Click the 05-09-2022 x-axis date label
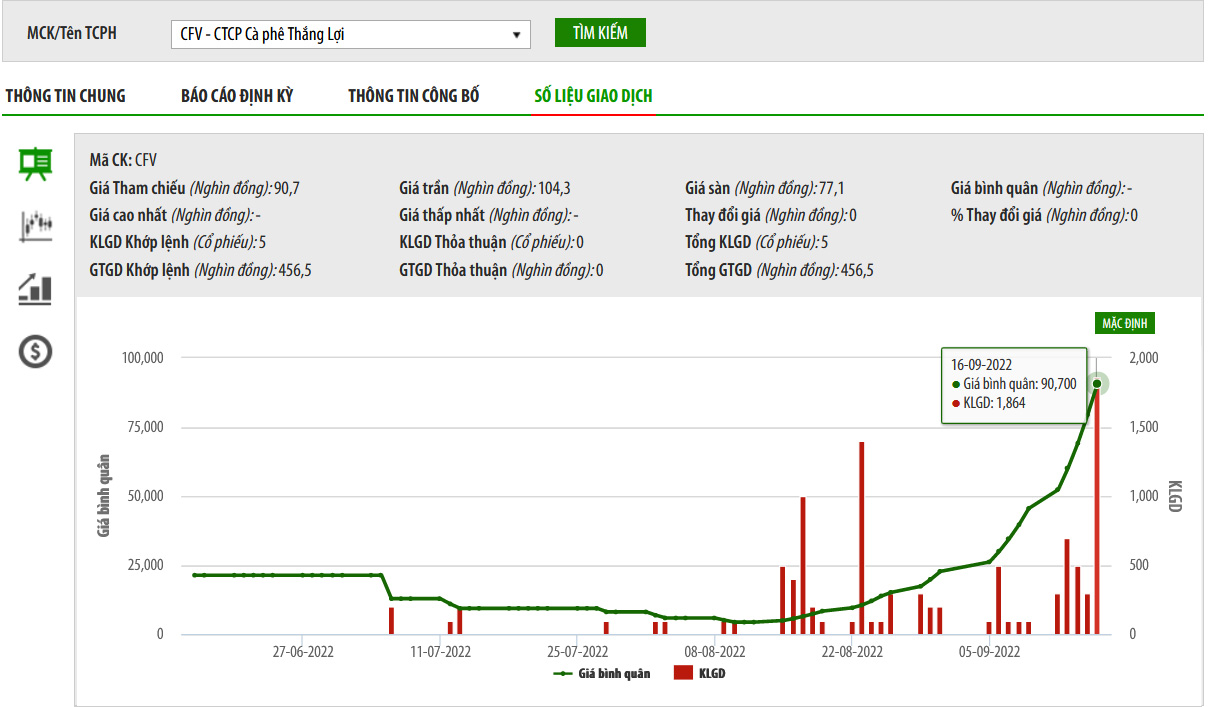This screenshot has height=707, width=1210. [989, 652]
